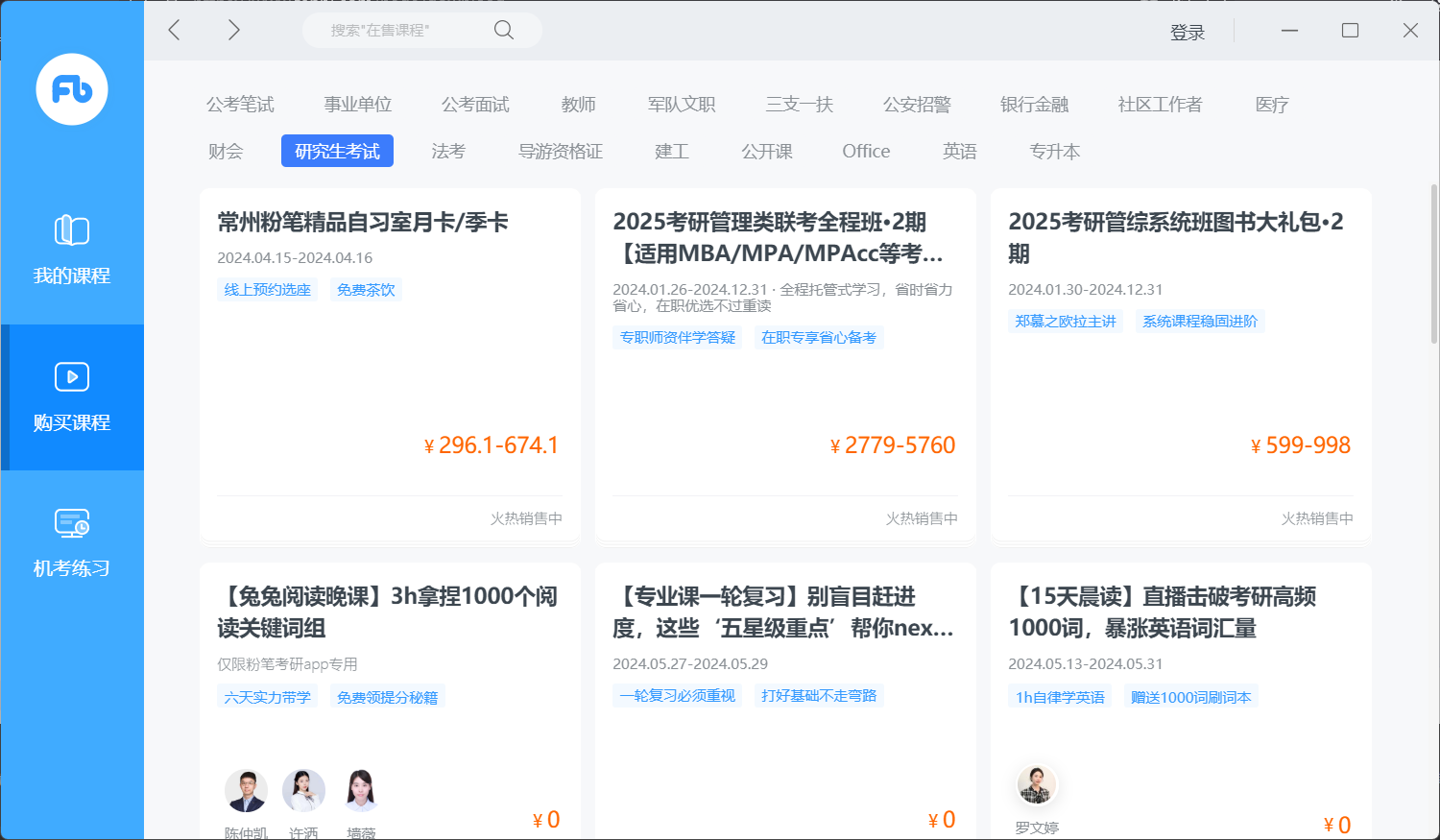Select the active 研究生考试 tab

pyautogui.click(x=337, y=151)
